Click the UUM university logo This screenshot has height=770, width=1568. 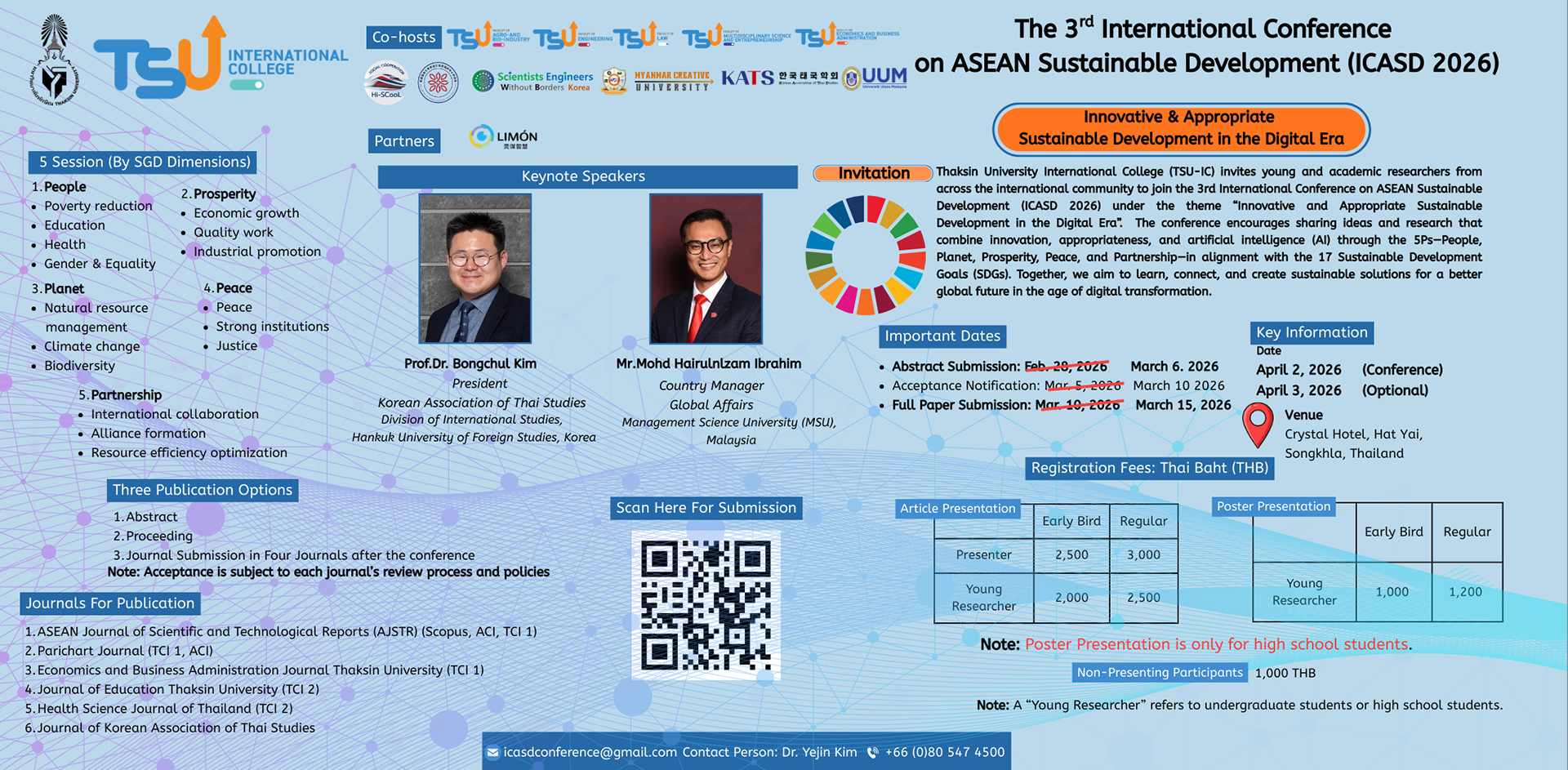pos(875,78)
